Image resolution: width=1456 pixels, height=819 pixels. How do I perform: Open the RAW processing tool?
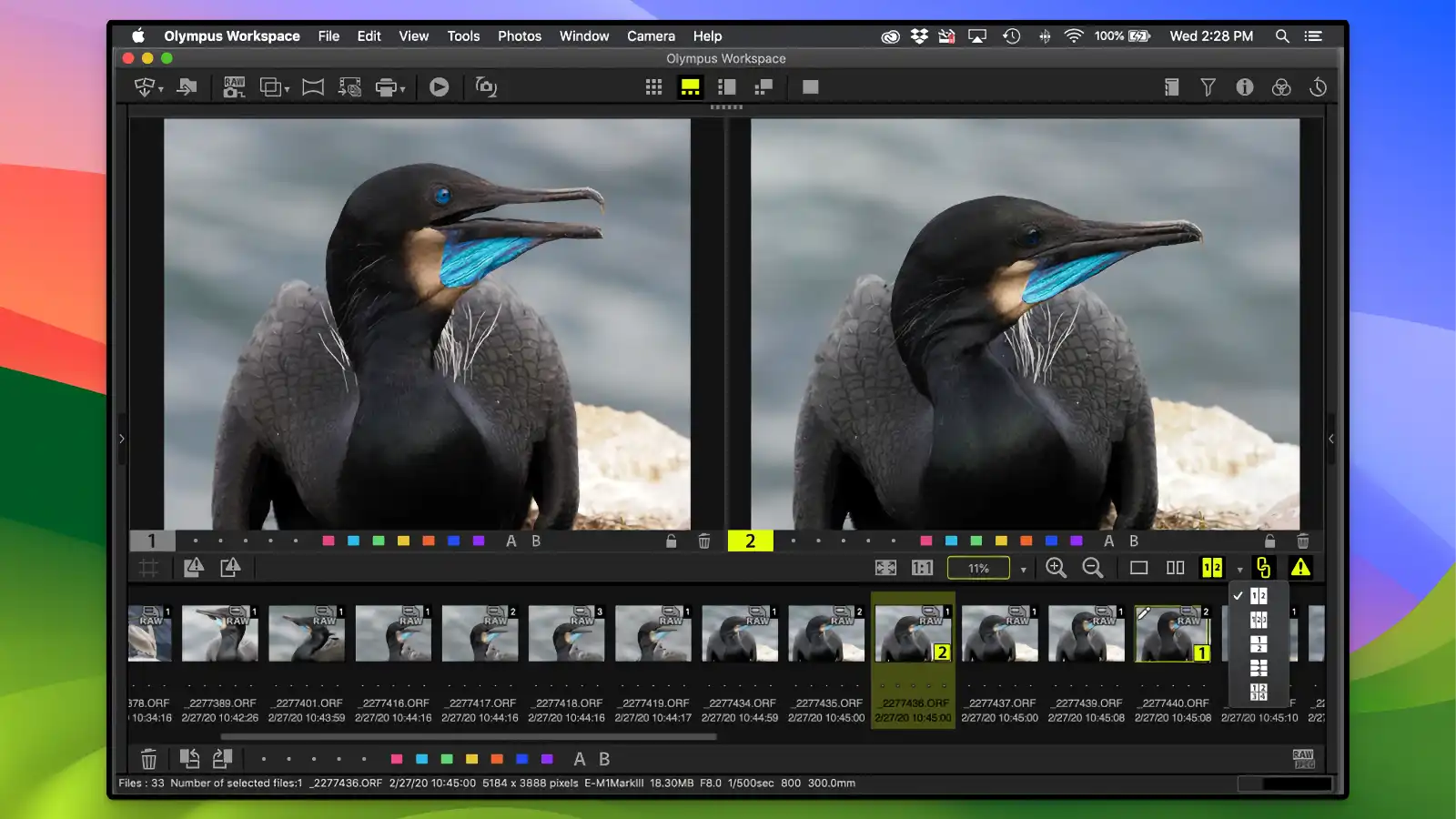(x=233, y=86)
